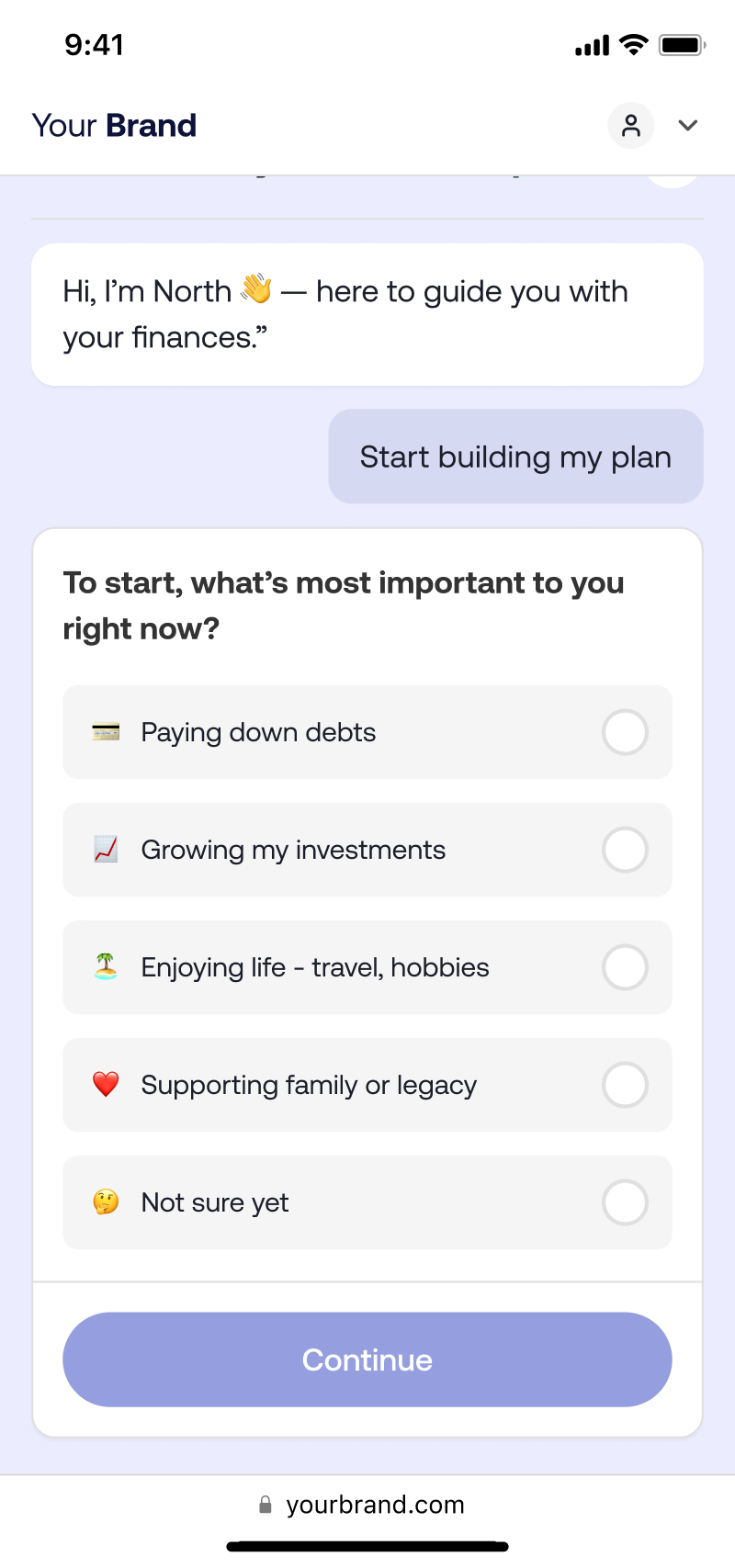Select the Not sure yet radio button
Viewport: 735px width, 1568px height.
[625, 1202]
